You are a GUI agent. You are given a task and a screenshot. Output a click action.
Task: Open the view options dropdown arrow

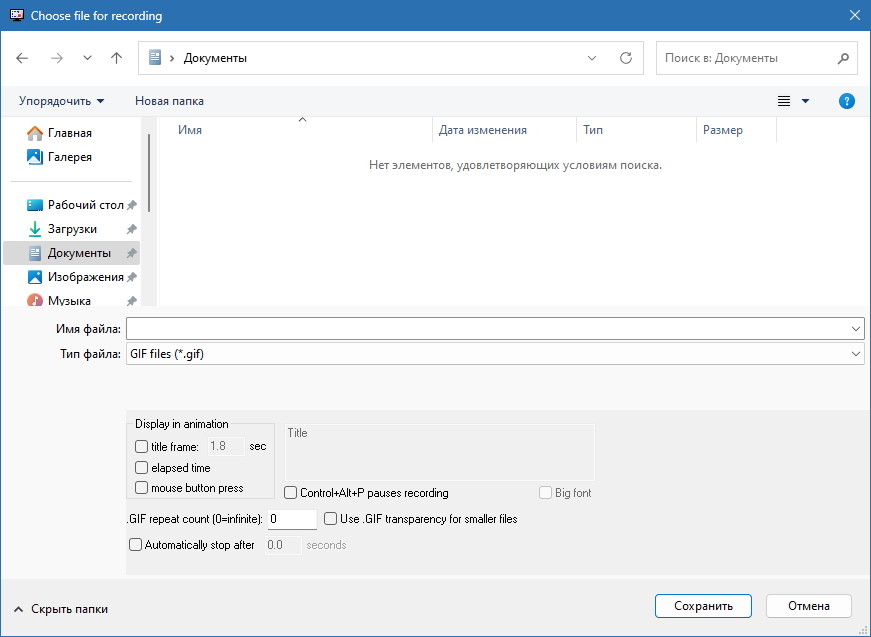[805, 101]
